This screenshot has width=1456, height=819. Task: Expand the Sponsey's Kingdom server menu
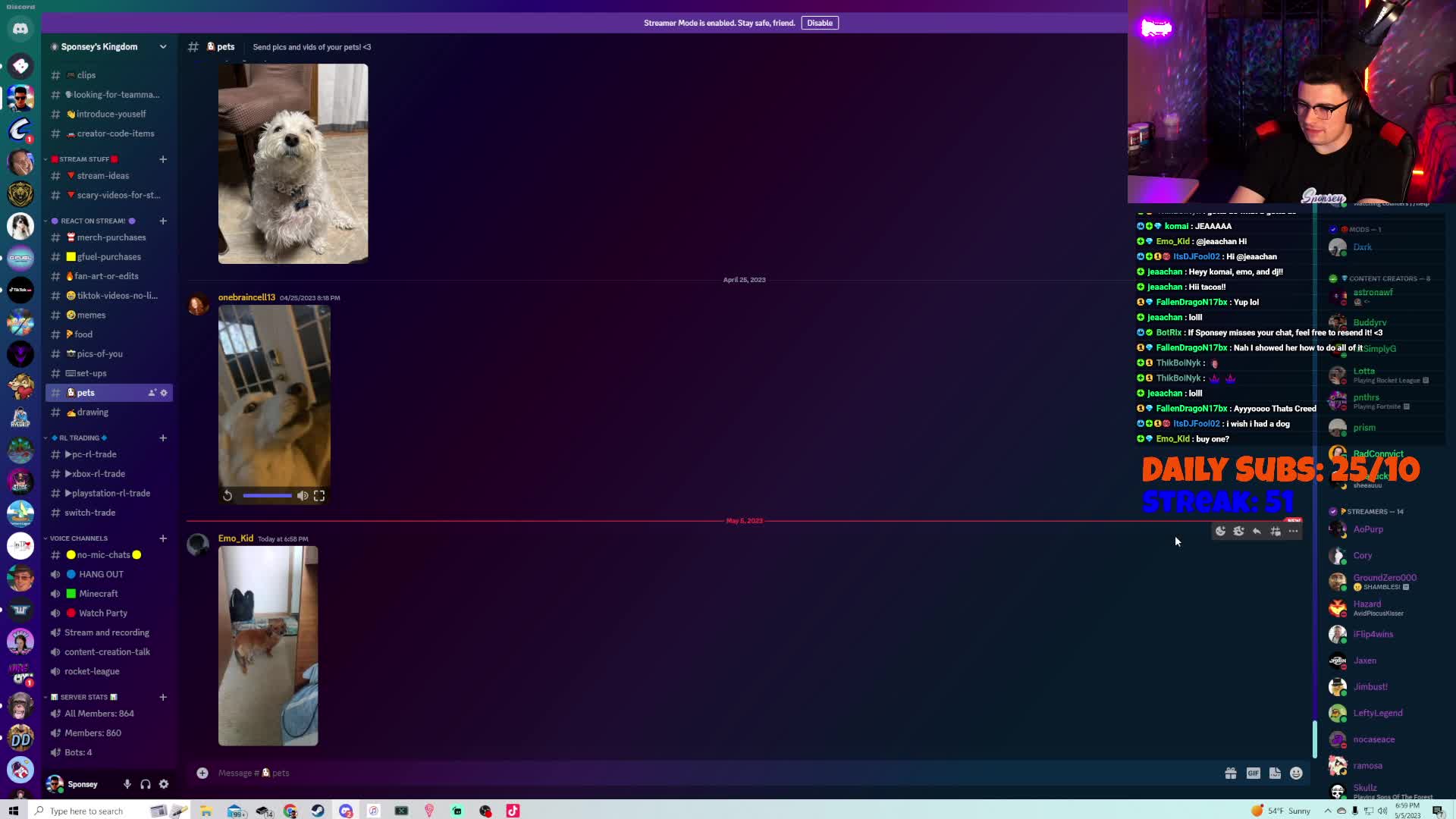click(162, 47)
